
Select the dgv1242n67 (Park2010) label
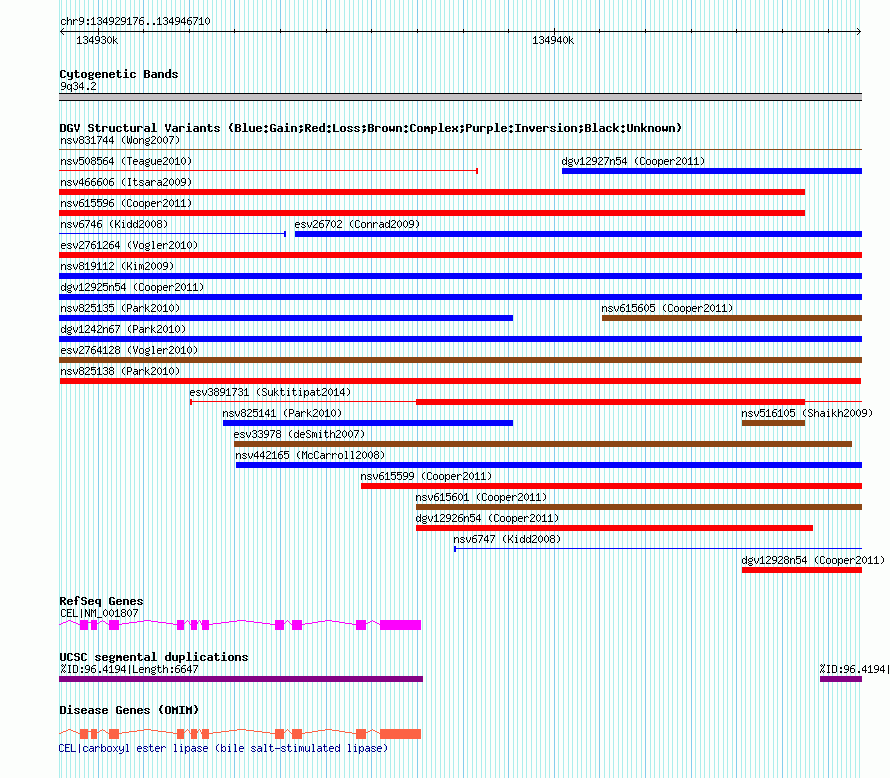[123, 329]
